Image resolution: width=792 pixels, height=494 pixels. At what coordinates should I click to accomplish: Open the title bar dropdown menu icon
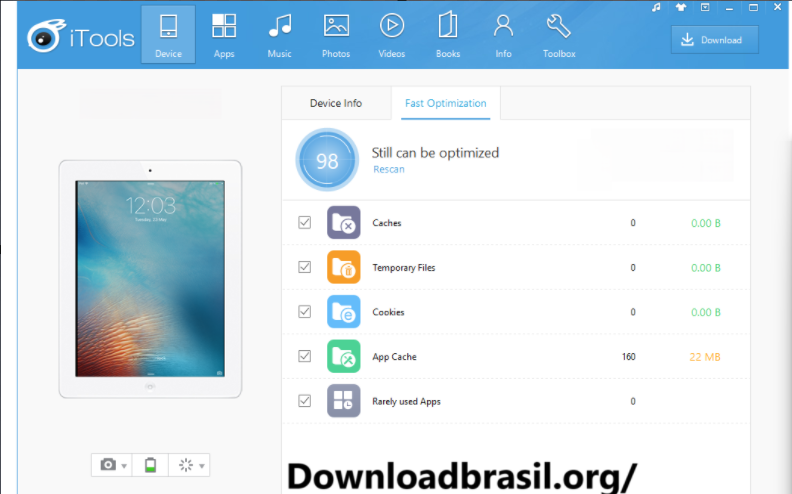click(705, 7)
